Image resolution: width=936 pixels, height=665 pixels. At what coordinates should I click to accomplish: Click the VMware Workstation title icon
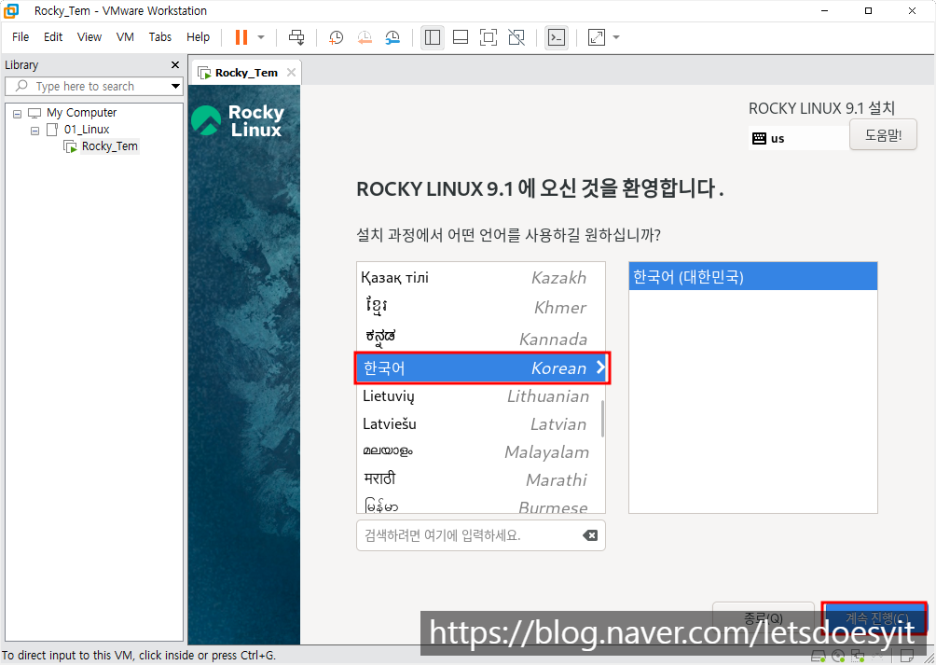[x=11, y=11]
